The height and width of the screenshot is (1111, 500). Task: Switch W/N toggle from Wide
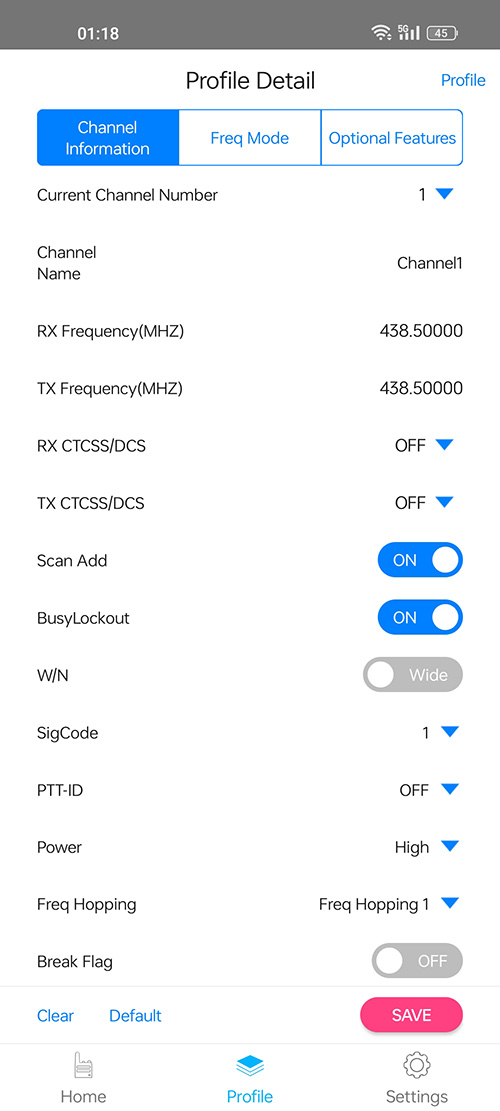(x=413, y=675)
